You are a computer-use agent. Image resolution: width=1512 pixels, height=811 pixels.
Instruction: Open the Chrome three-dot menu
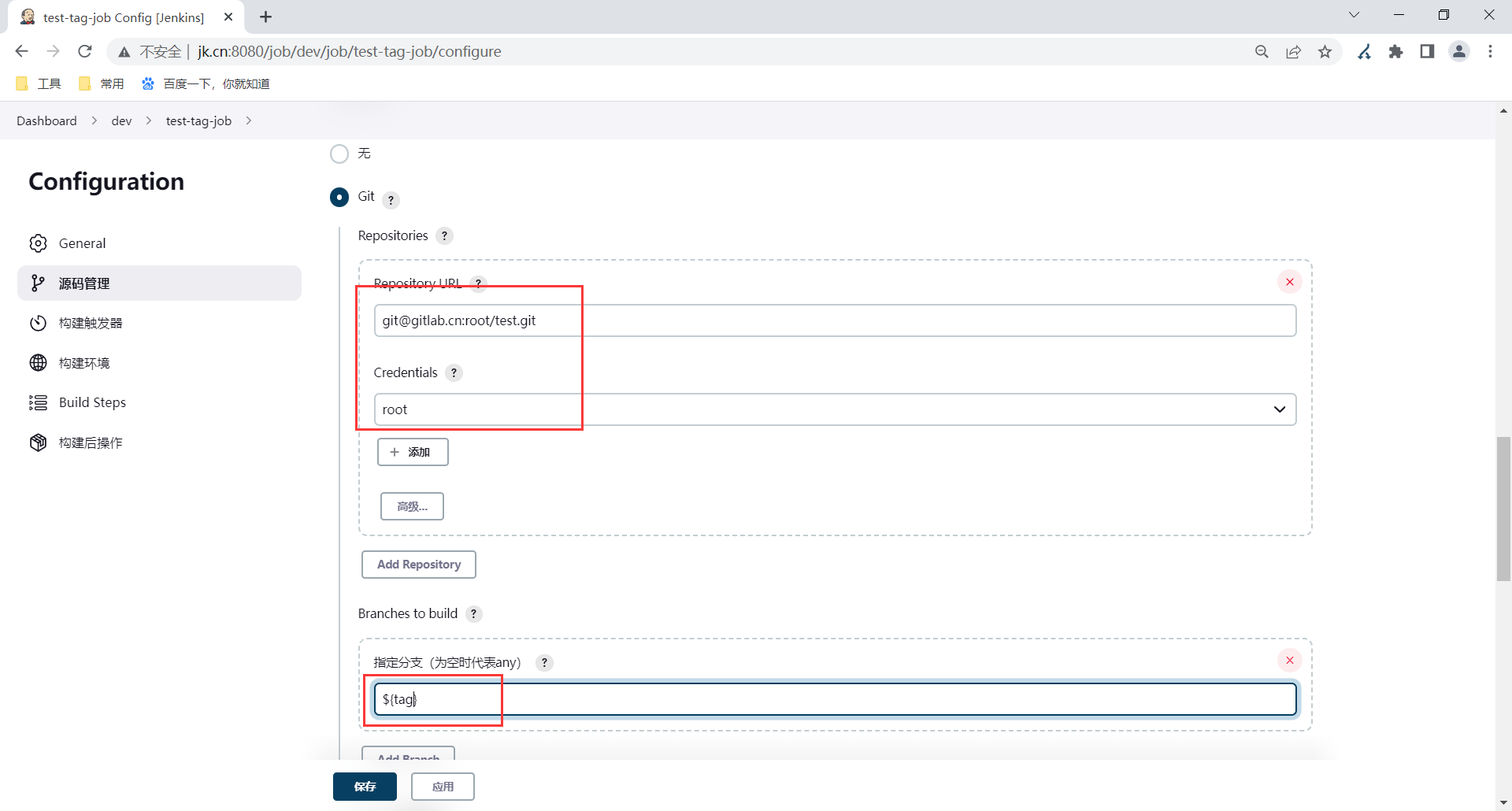pyautogui.click(x=1490, y=51)
